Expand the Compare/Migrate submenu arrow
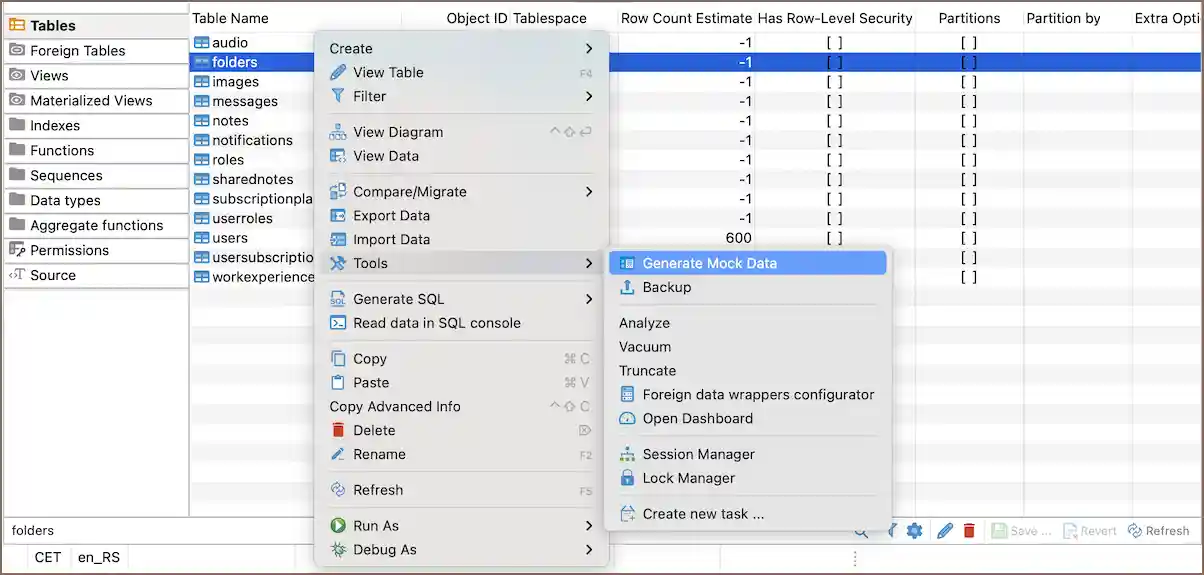This screenshot has width=1204, height=575. 588,192
